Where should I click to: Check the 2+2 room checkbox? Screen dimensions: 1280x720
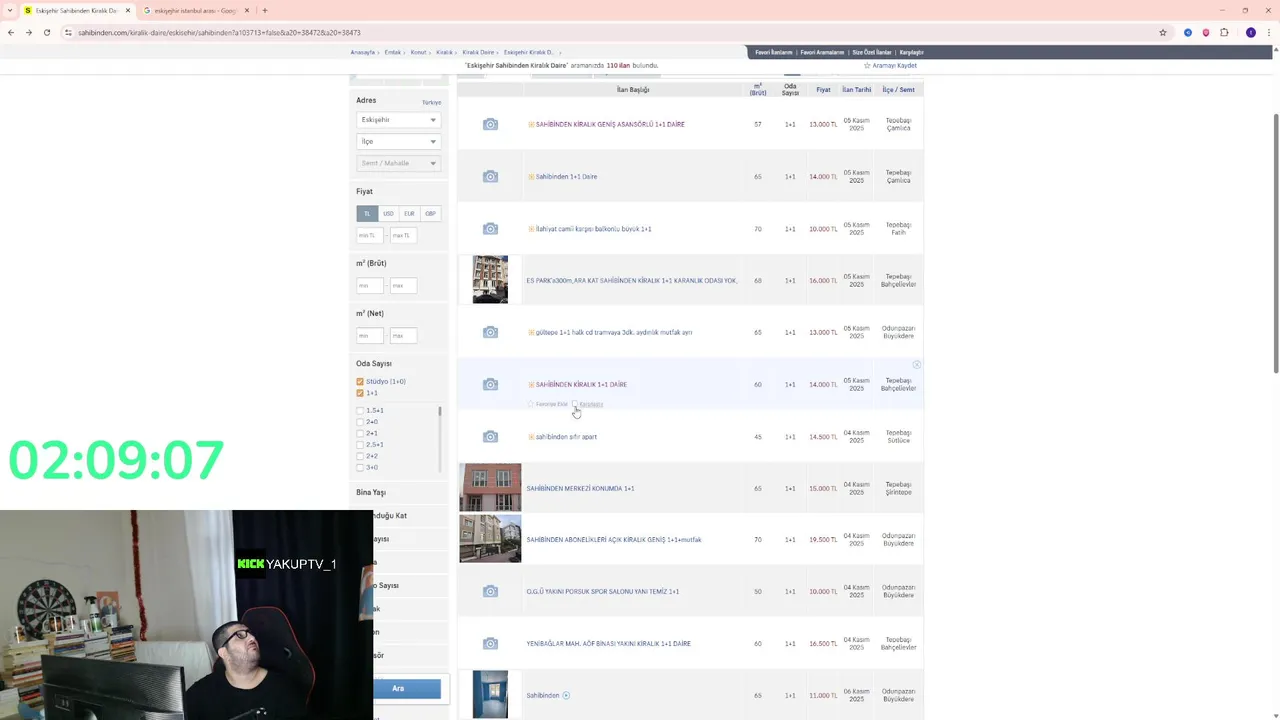tap(360, 456)
